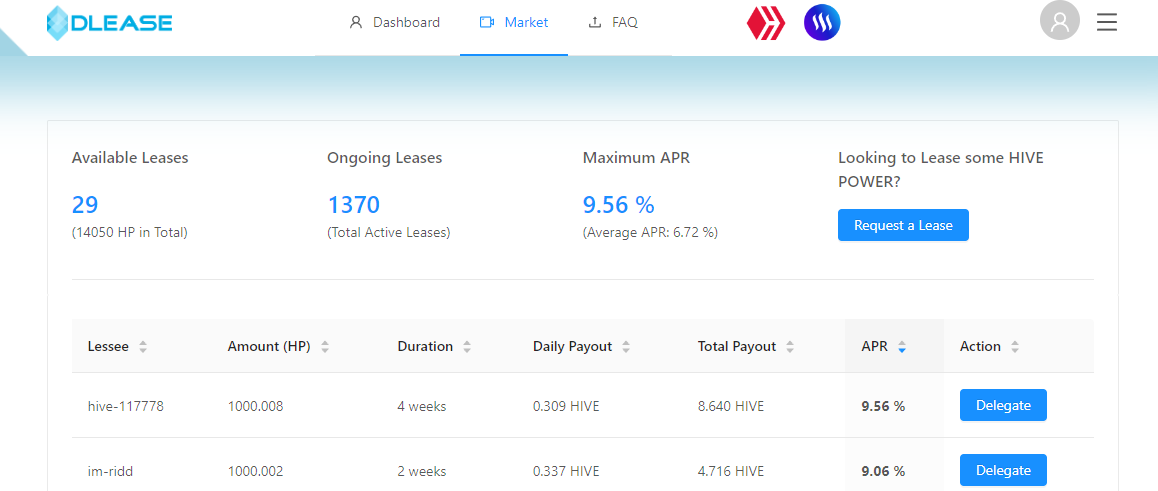Switch to the Hive blockchain logo
Viewport: 1158px width, 491px height.
point(766,23)
